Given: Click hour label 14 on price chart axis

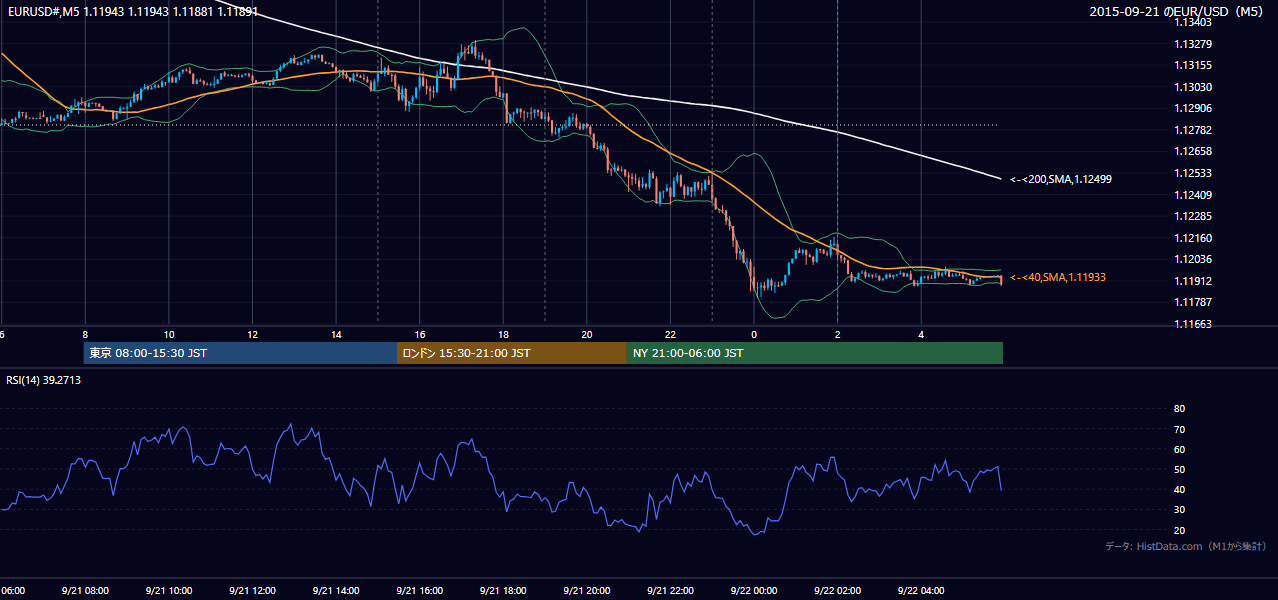Looking at the screenshot, I should pyautogui.click(x=336, y=334).
